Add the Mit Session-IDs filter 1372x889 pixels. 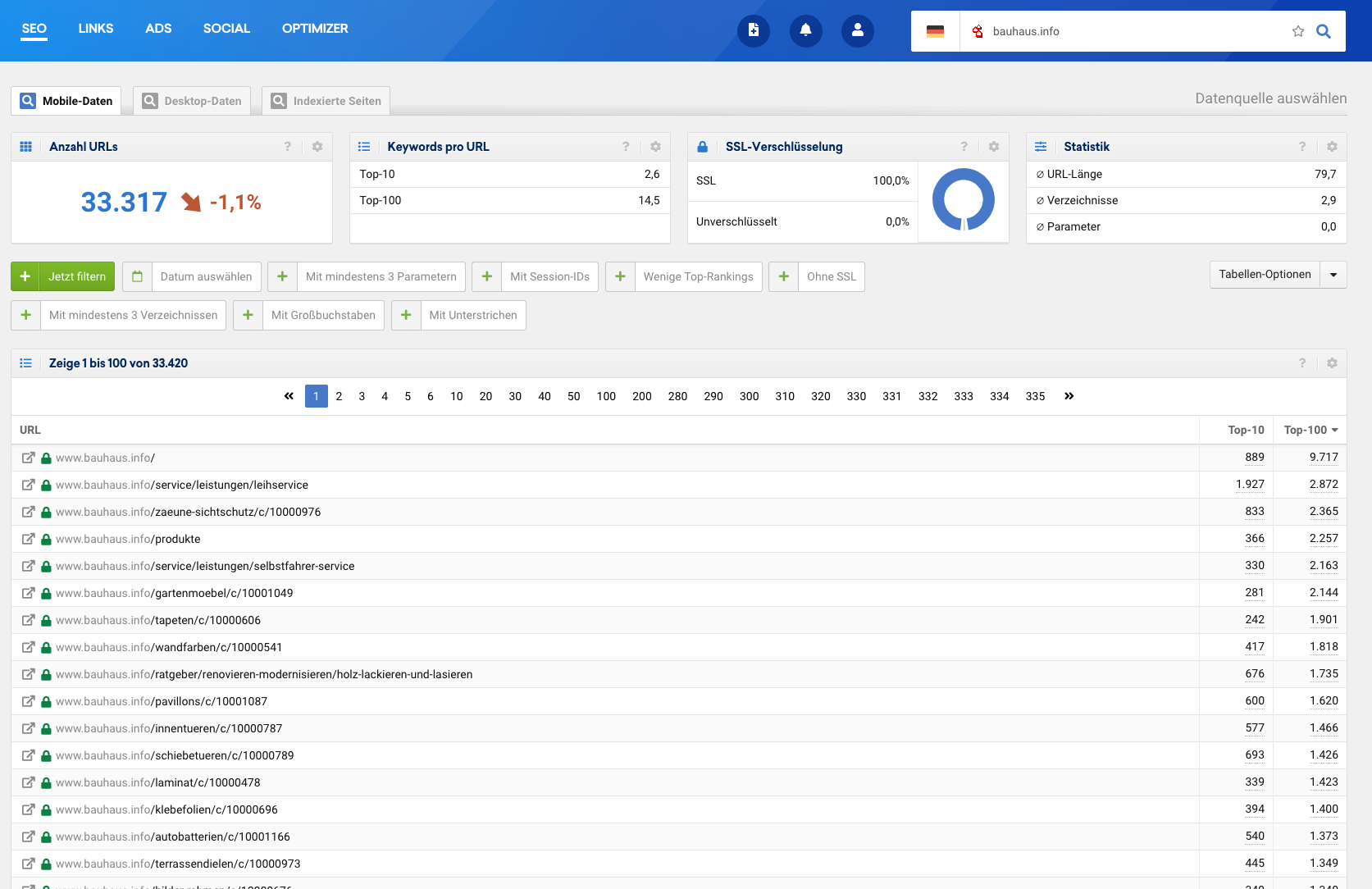pyautogui.click(x=536, y=276)
